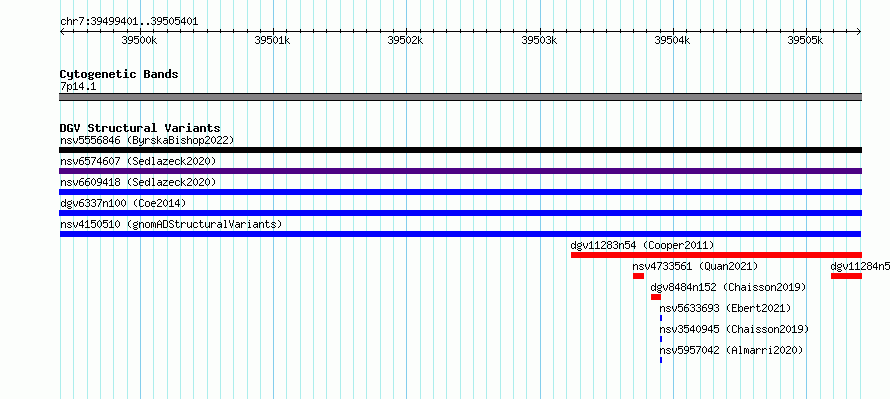This screenshot has width=890, height=399.
Task: Click the nsv4733561 (Quan2021) label
Action: 695,266
